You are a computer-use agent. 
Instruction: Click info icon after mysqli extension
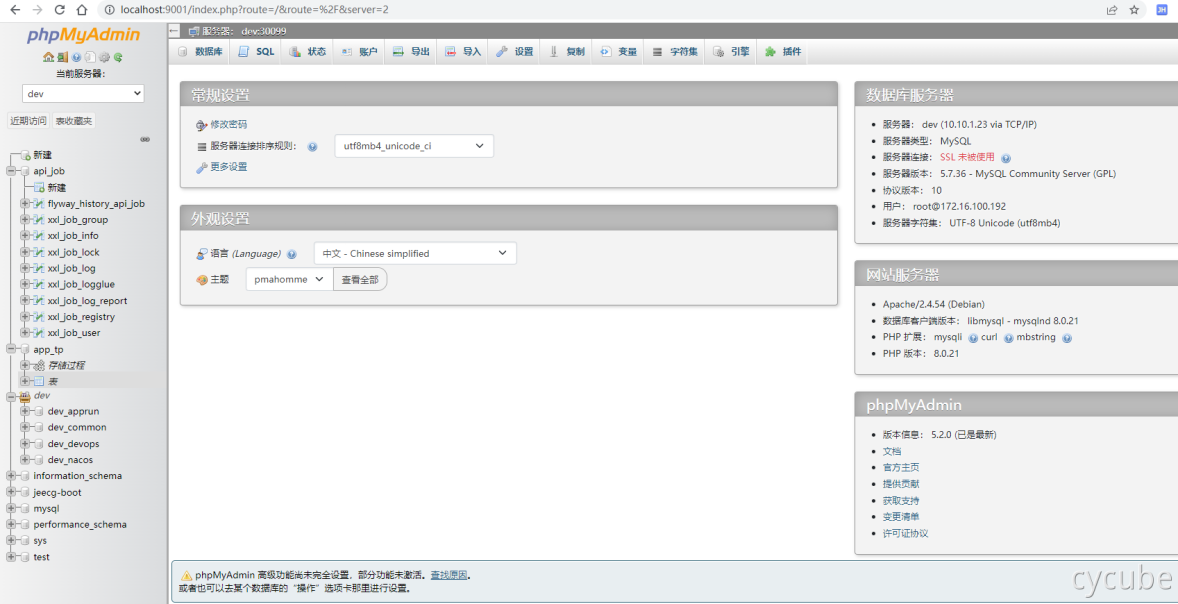[x=973, y=338]
